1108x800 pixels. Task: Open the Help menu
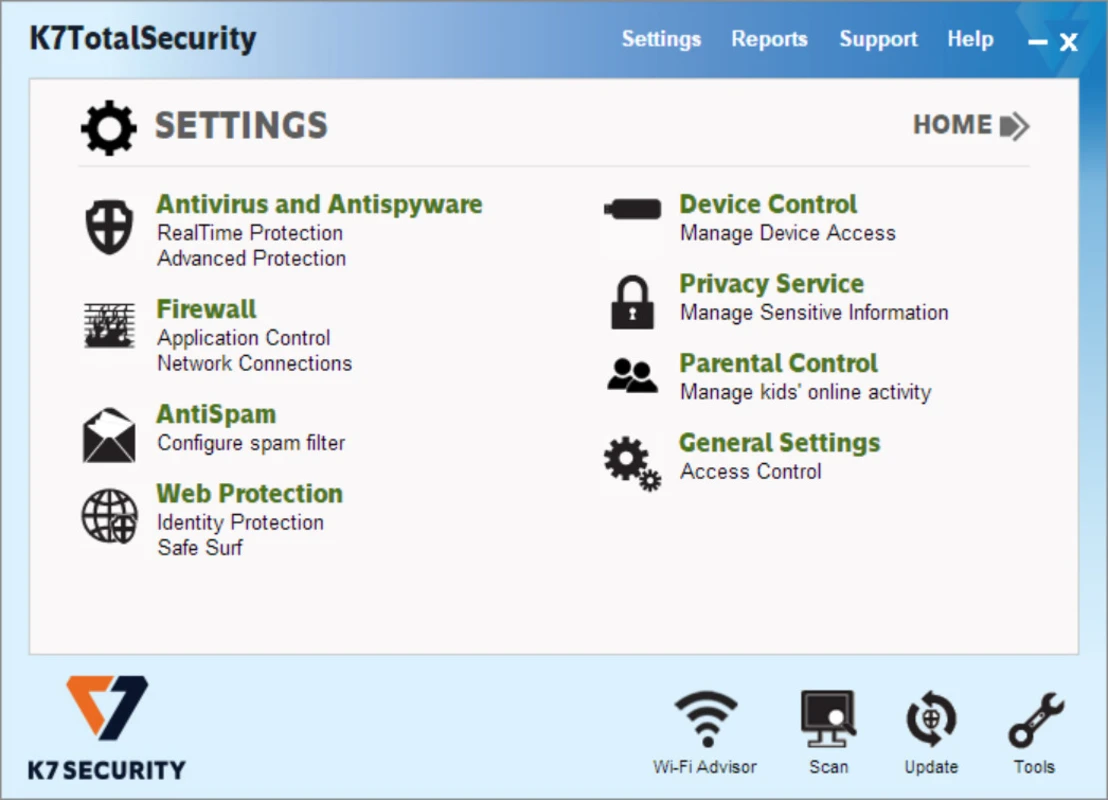(x=970, y=40)
